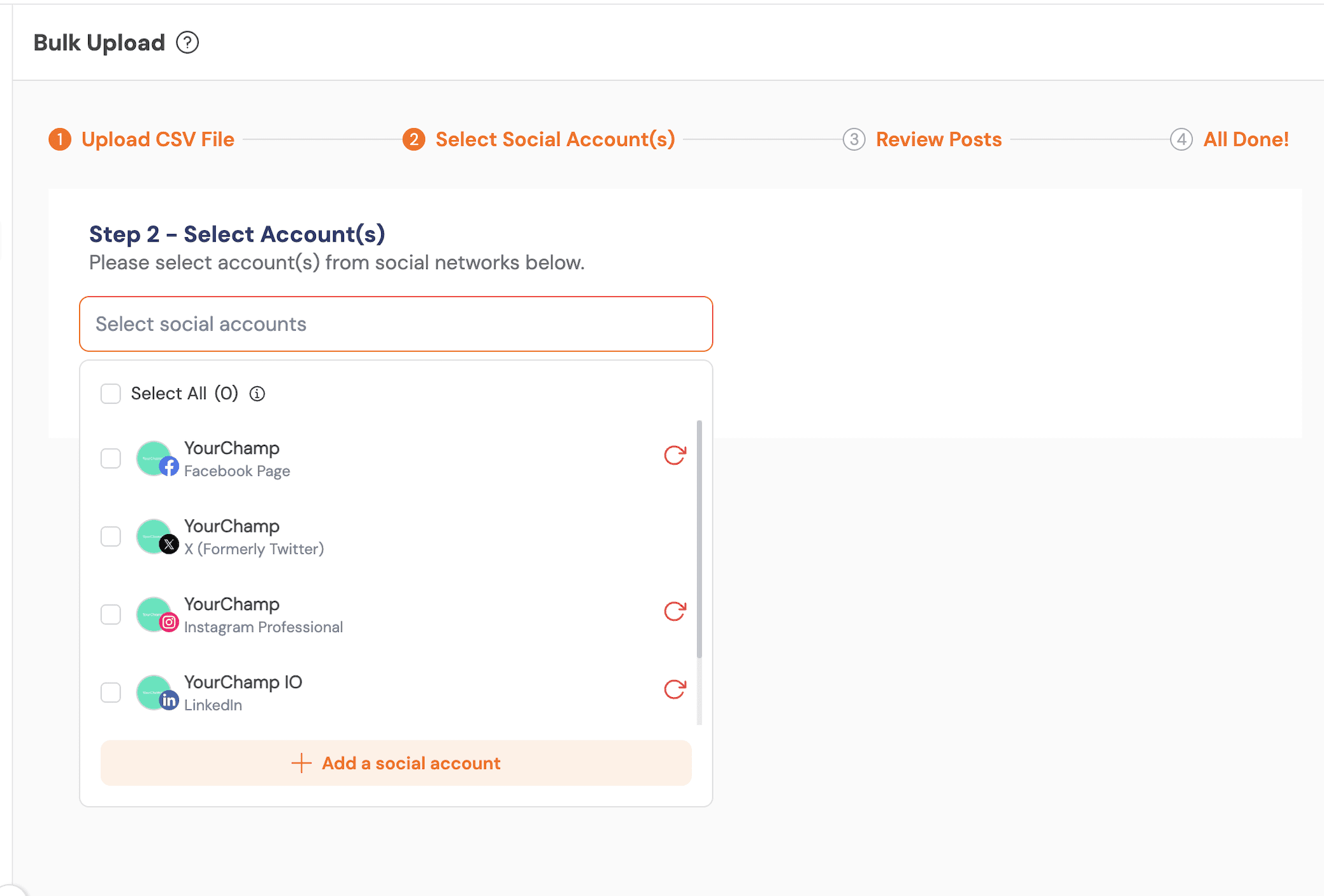Click the Facebook badge on YourChamp account

click(x=169, y=467)
